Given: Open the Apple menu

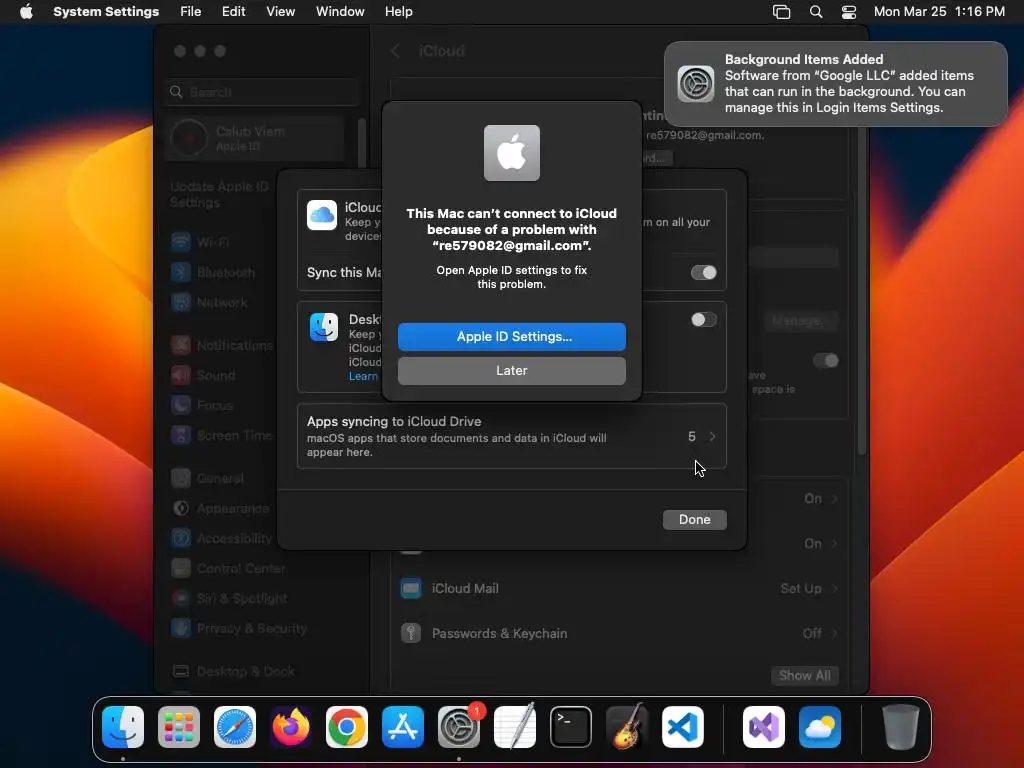Looking at the screenshot, I should [26, 12].
